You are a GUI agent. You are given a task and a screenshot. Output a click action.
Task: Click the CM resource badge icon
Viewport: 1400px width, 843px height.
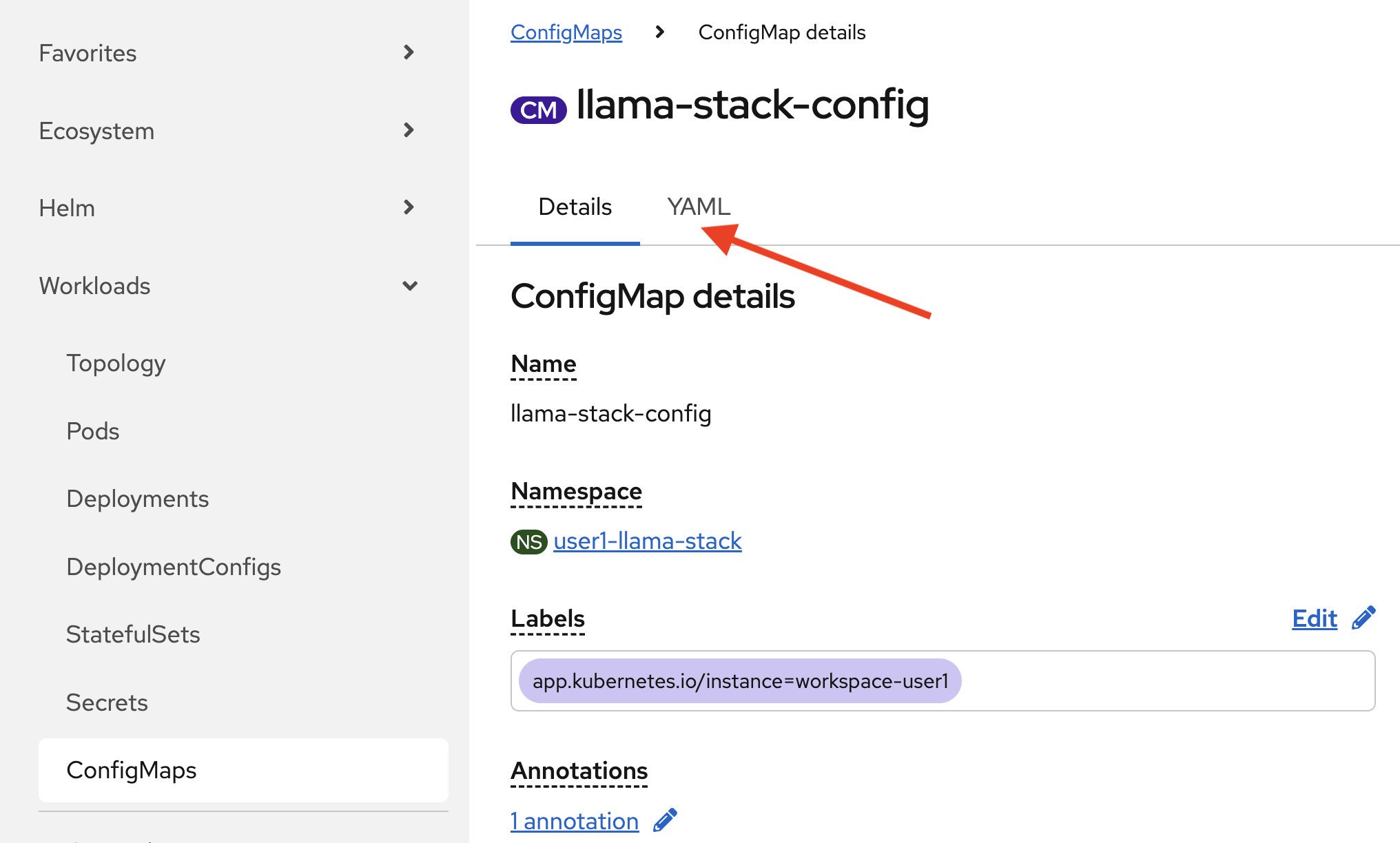(x=538, y=109)
